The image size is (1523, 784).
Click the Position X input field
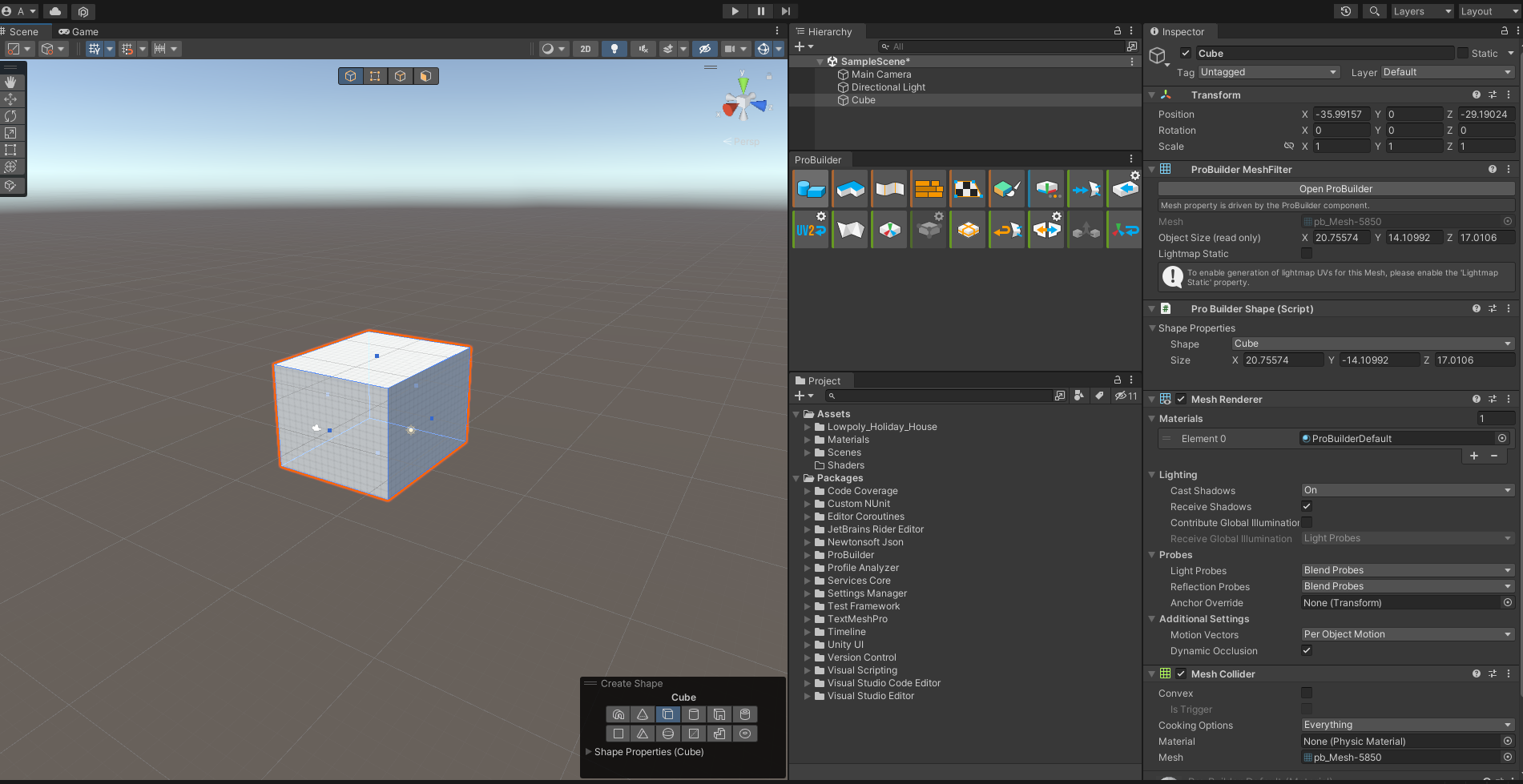pyautogui.click(x=1340, y=115)
